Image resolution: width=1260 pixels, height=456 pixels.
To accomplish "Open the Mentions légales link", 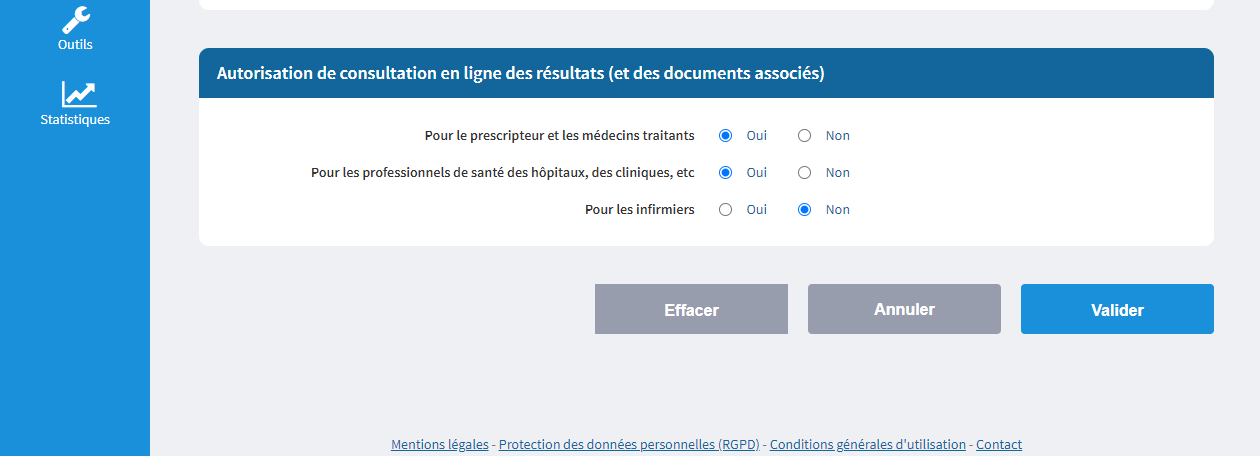I will tap(440, 444).
